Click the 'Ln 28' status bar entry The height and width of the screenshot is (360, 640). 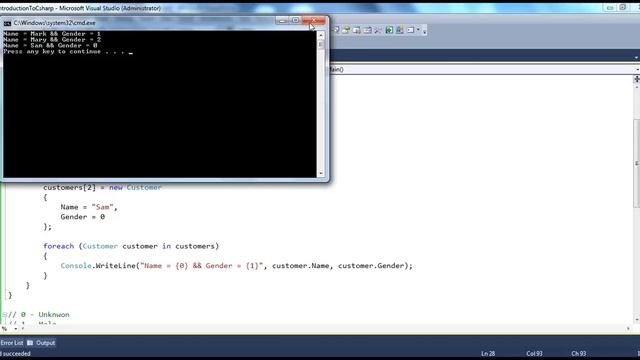click(488, 353)
